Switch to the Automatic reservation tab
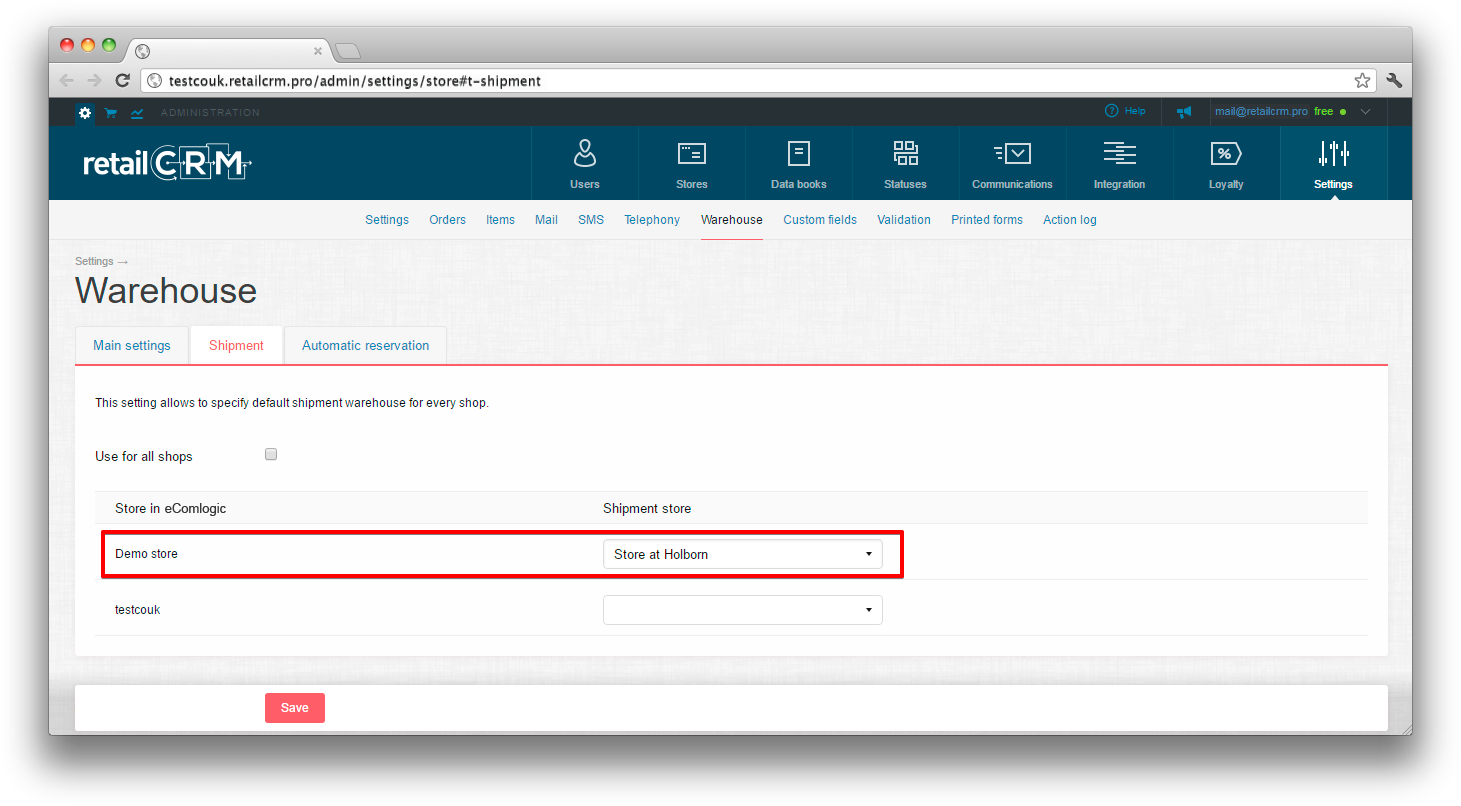 point(365,345)
